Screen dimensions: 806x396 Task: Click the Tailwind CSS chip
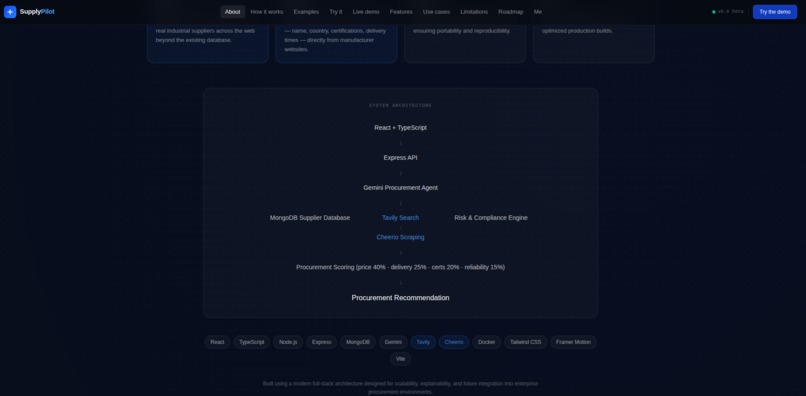(526, 342)
